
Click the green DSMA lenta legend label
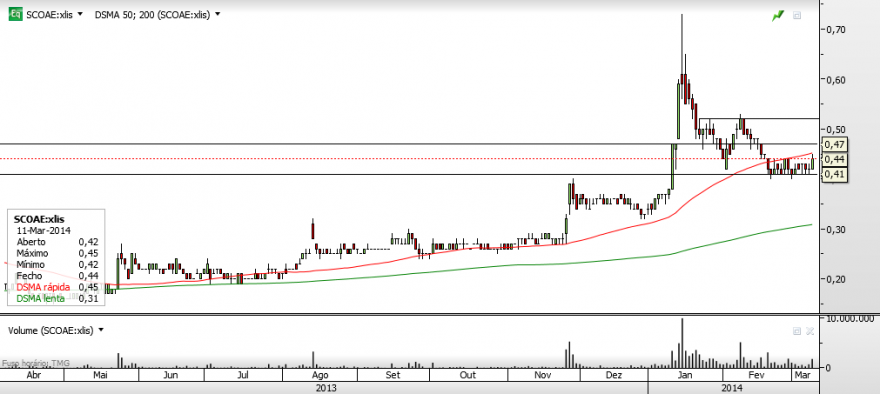coord(40,299)
